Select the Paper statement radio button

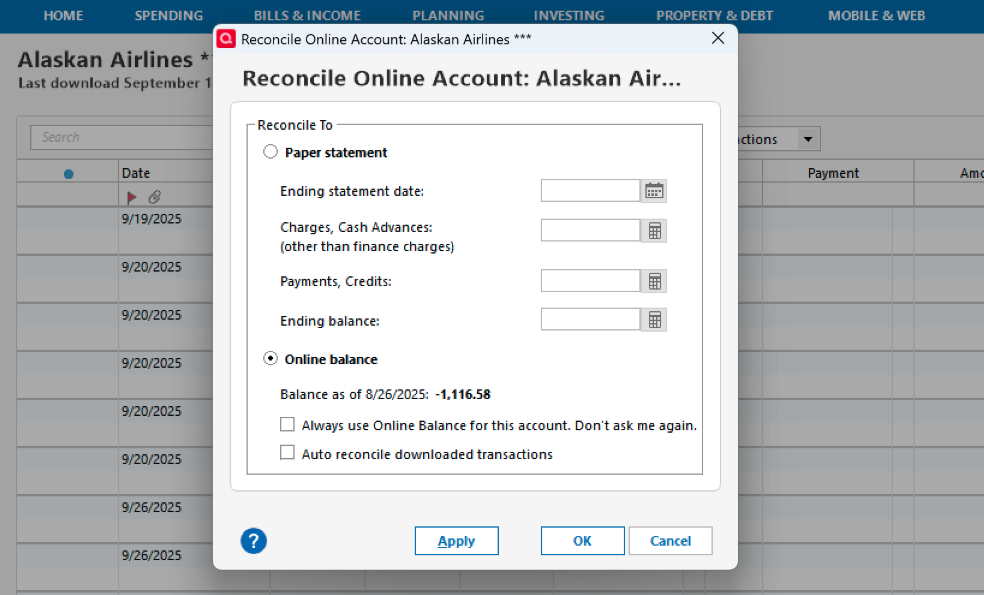coord(270,152)
